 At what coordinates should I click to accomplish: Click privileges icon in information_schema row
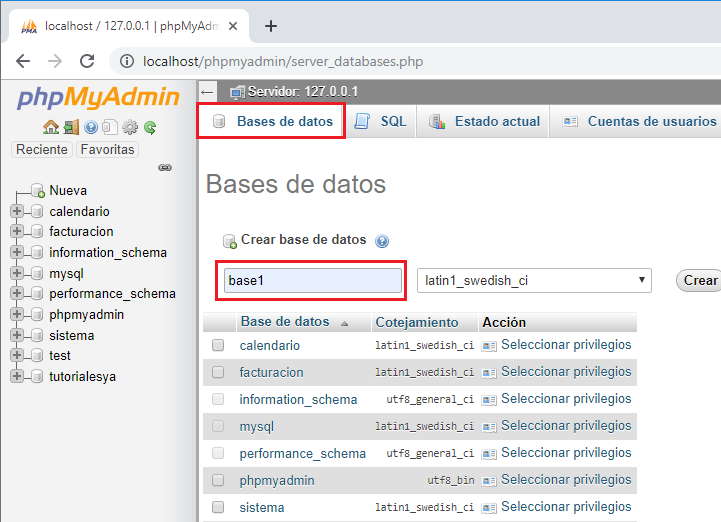tap(489, 400)
